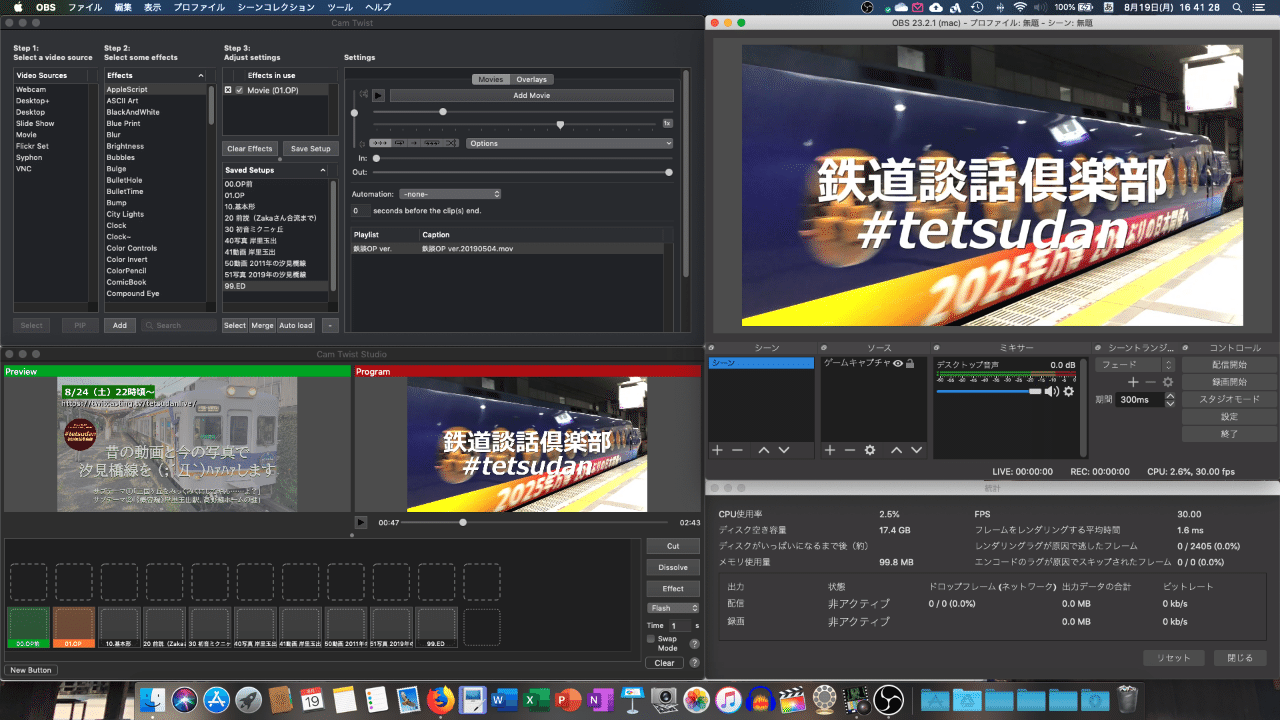Move OBS source up
1280x720 pixels.
click(x=897, y=451)
